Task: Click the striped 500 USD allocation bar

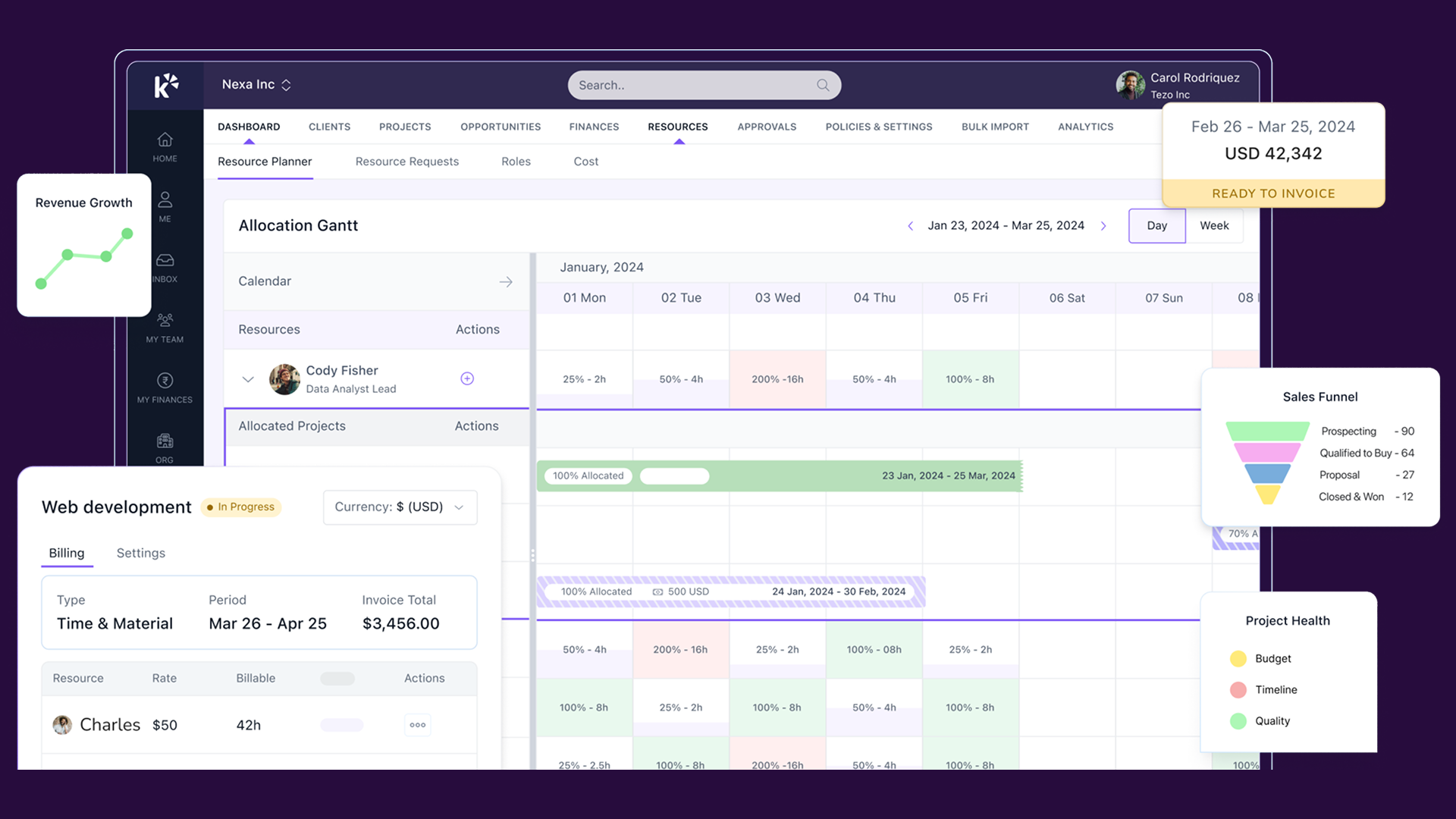Action: [x=731, y=591]
